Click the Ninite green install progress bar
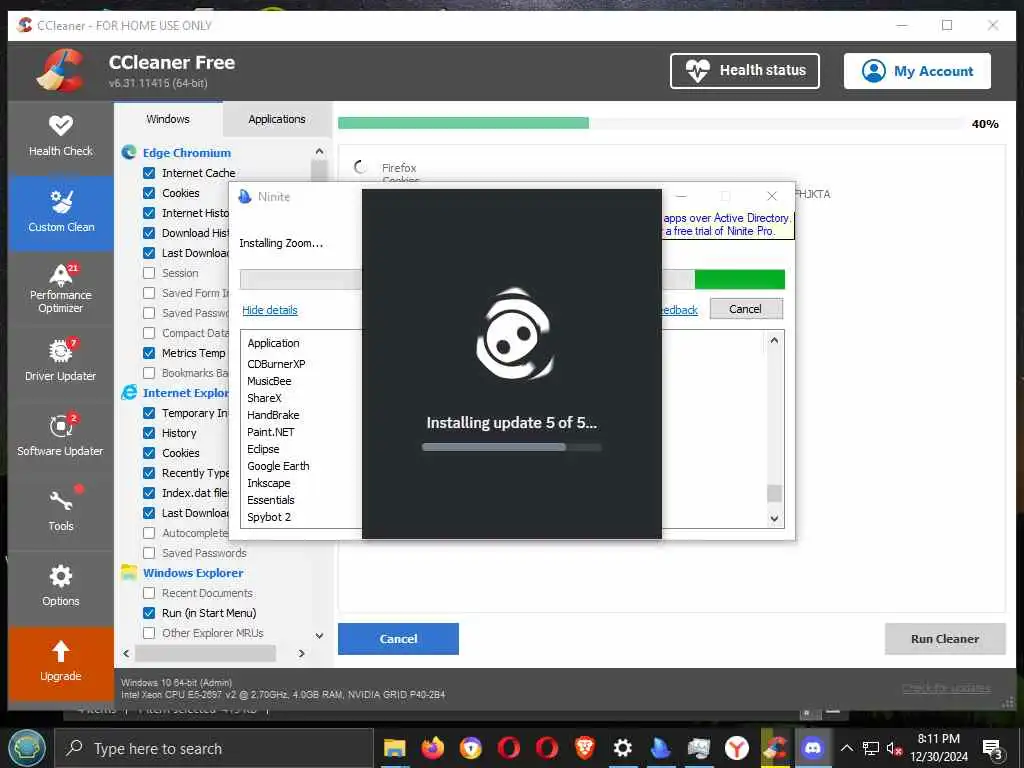Viewport: 1024px width, 768px height. [x=739, y=279]
